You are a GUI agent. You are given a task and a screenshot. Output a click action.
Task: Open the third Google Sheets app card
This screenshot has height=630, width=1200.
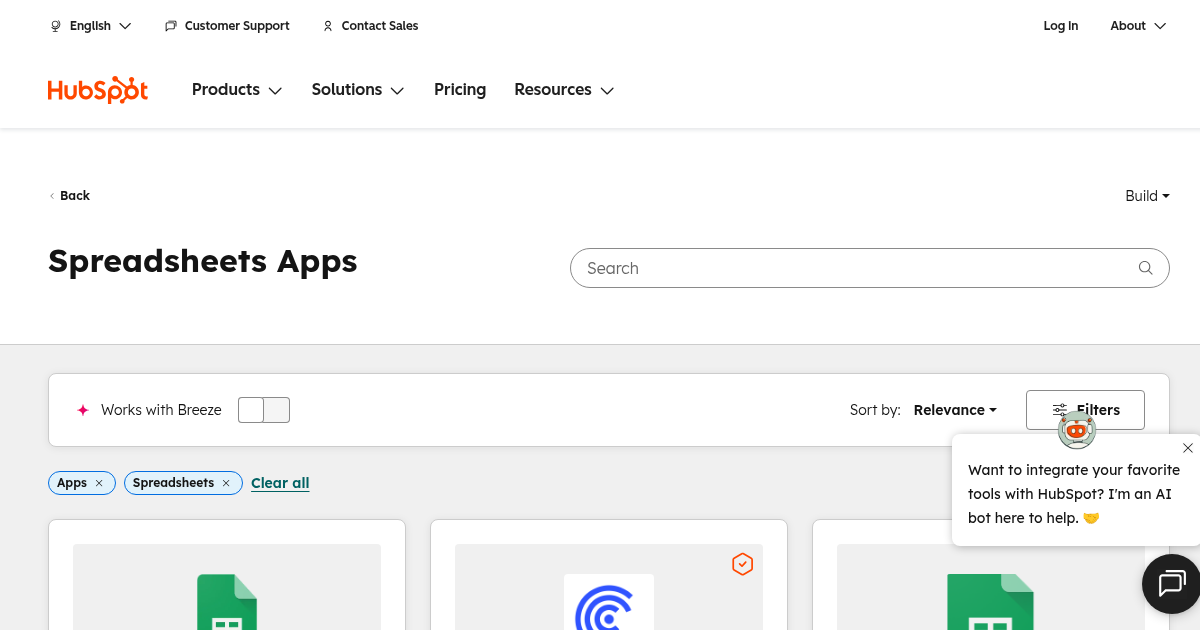[991, 576]
